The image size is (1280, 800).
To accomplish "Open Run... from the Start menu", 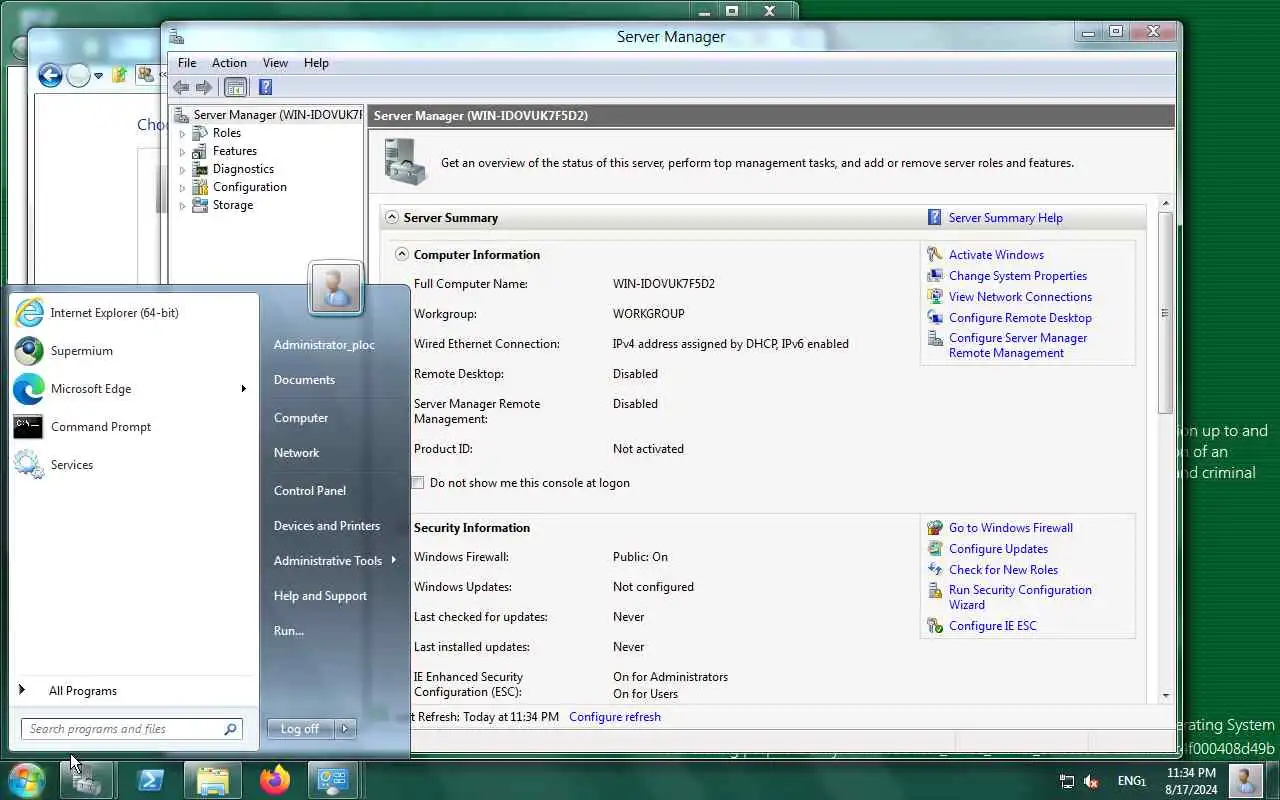I will coord(289,631).
